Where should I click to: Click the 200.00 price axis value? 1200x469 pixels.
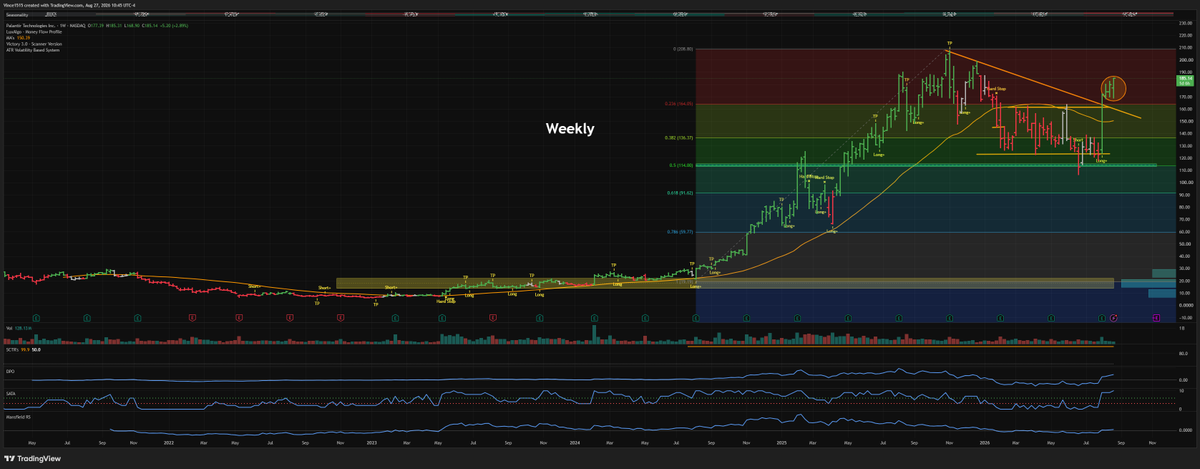click(1186, 60)
